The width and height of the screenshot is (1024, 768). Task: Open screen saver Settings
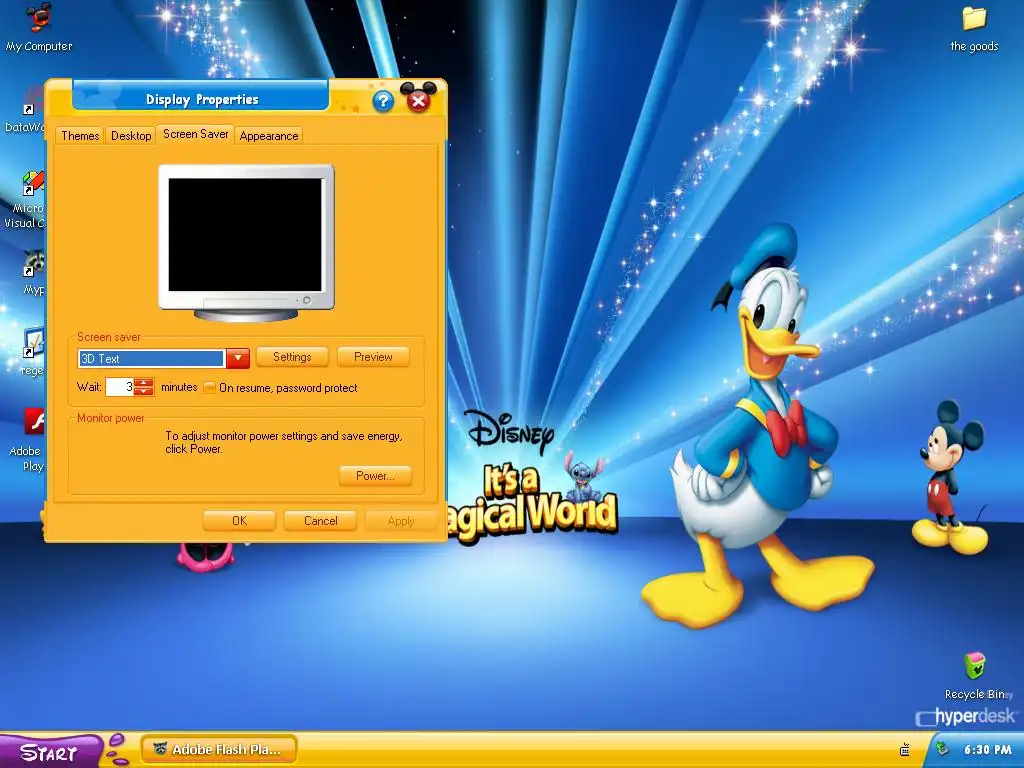coord(292,357)
